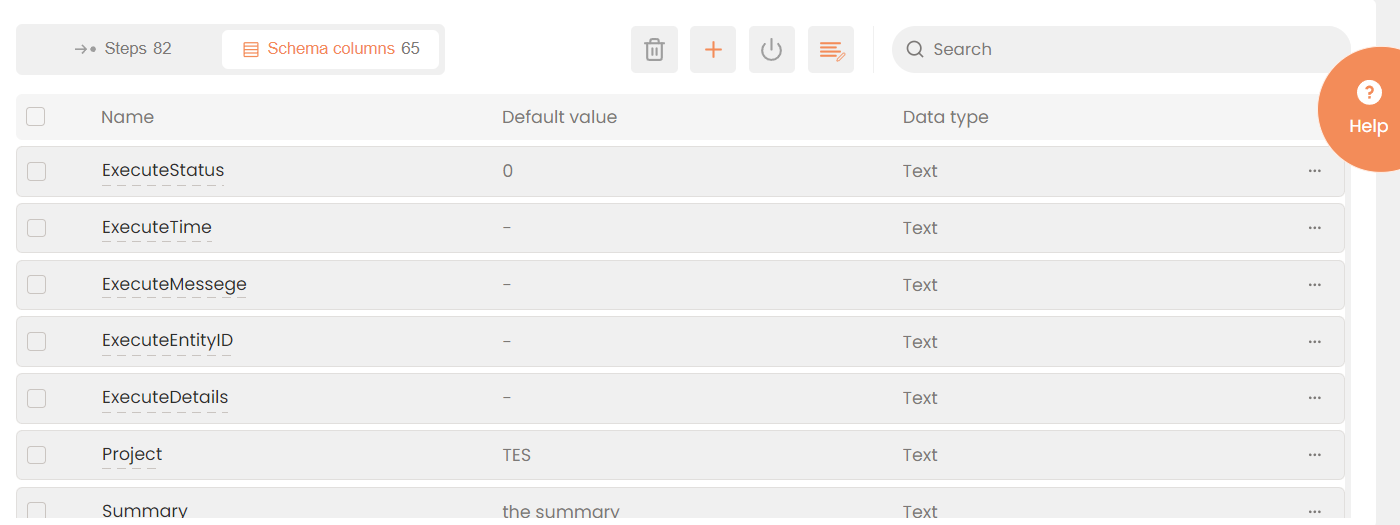Viewport: 1400px width, 525px height.
Task: Click the Schema columns table icon
Action: point(251,49)
